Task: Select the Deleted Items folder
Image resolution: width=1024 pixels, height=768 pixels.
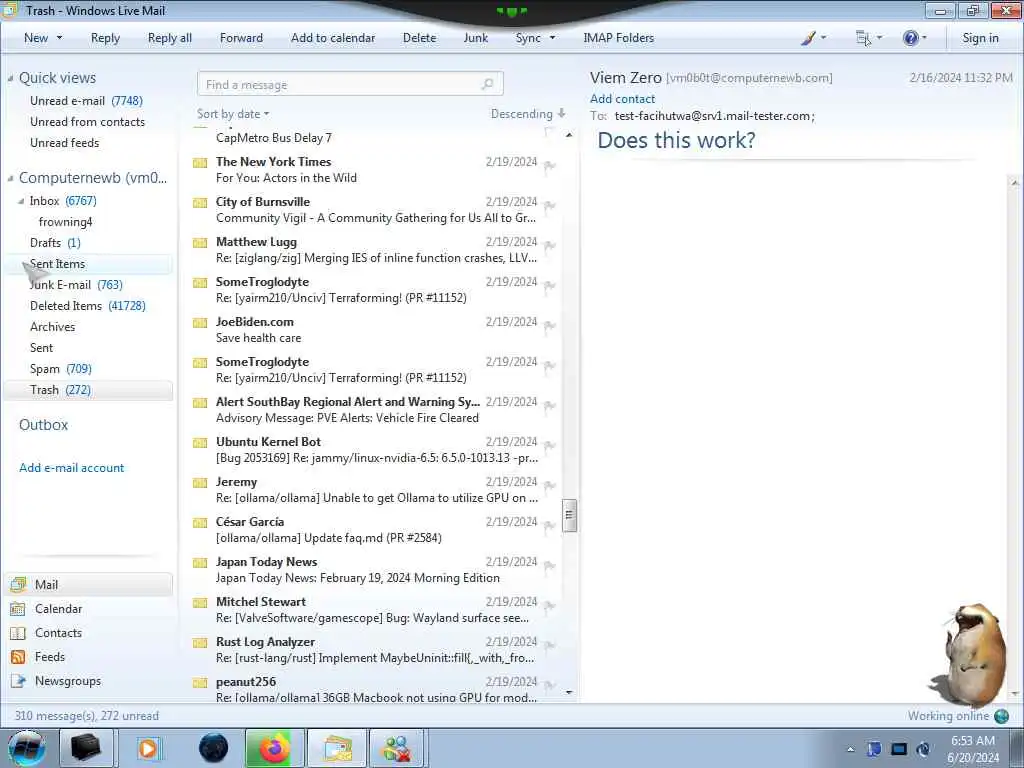Action: click(88, 306)
